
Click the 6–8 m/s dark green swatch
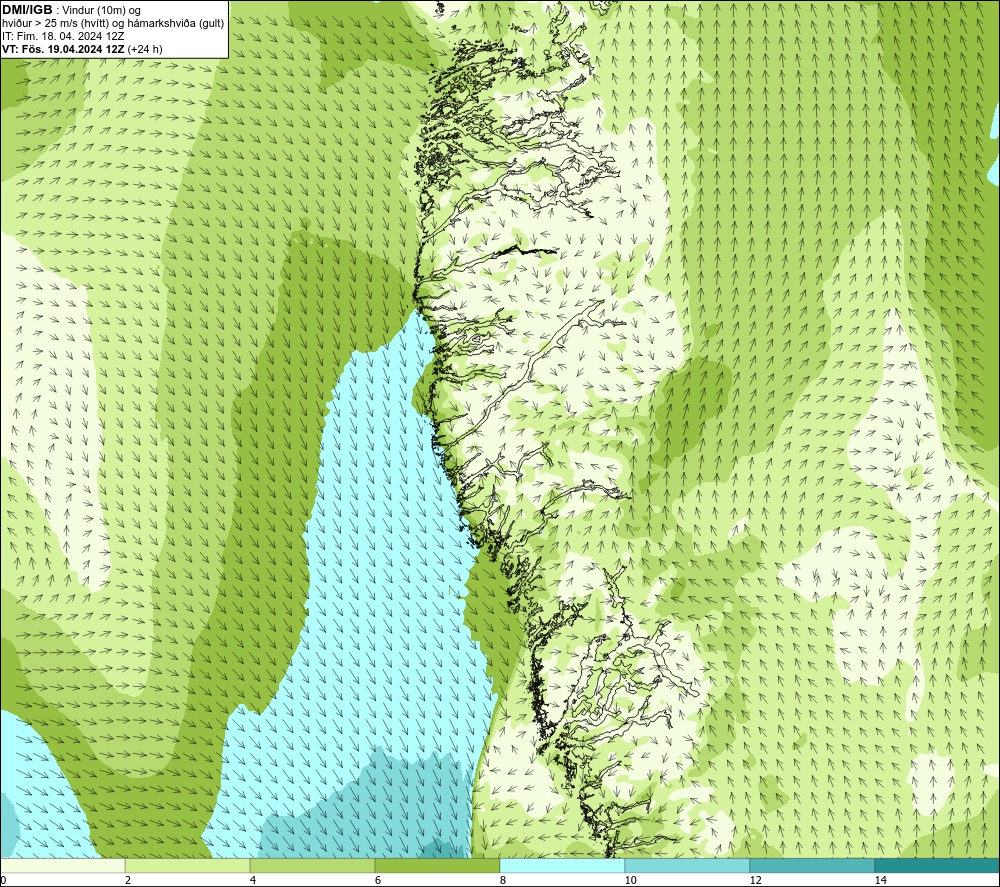(x=438, y=865)
